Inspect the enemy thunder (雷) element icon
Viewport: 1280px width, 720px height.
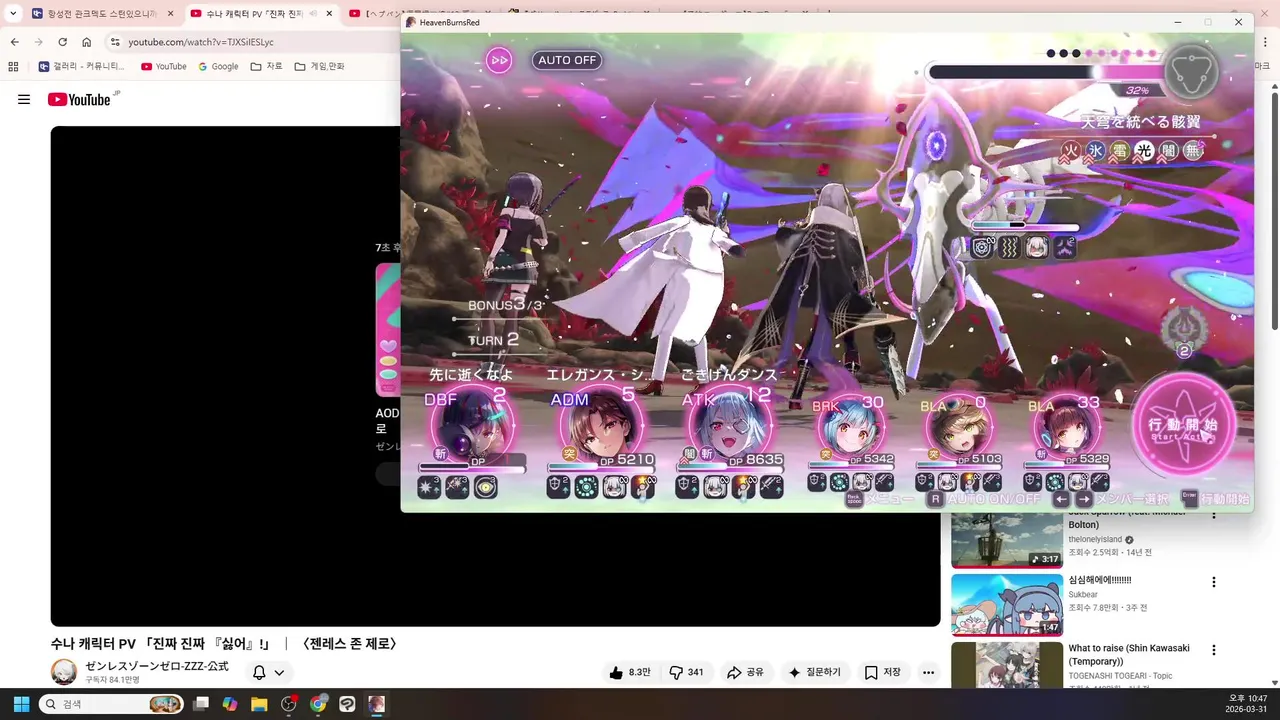(x=1120, y=152)
